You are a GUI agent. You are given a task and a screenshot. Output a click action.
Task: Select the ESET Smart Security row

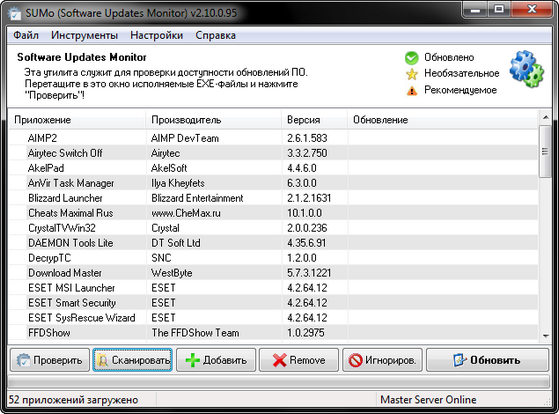click(x=273, y=303)
